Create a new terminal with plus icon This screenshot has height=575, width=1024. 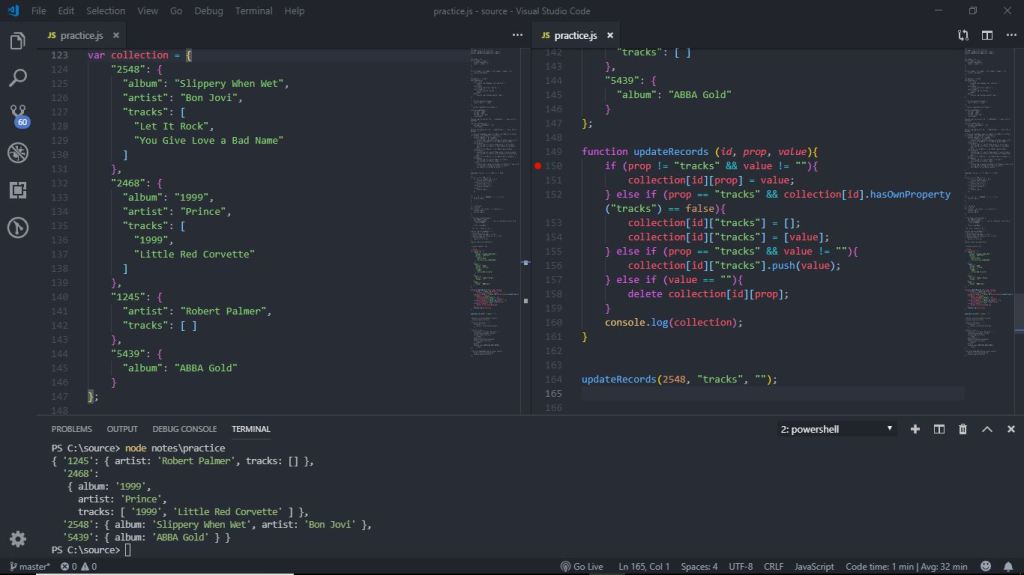click(915, 429)
